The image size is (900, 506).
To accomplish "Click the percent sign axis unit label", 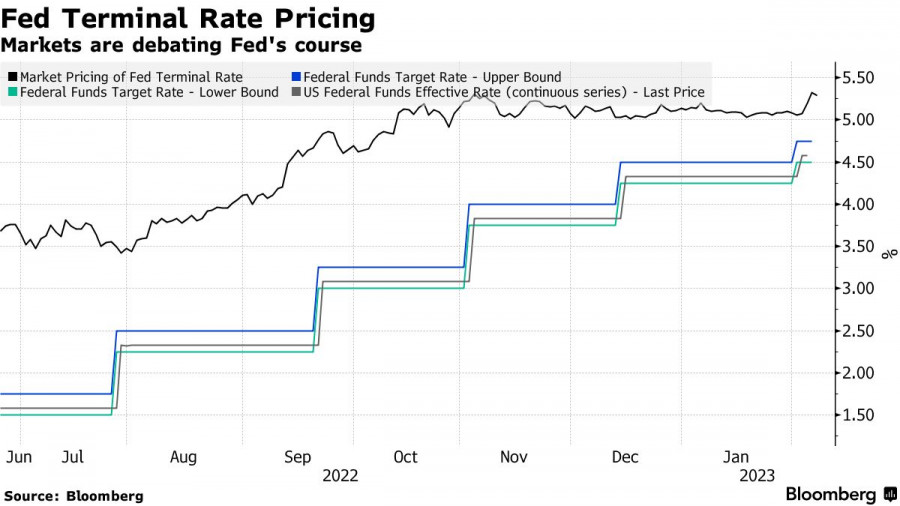I will [886, 254].
